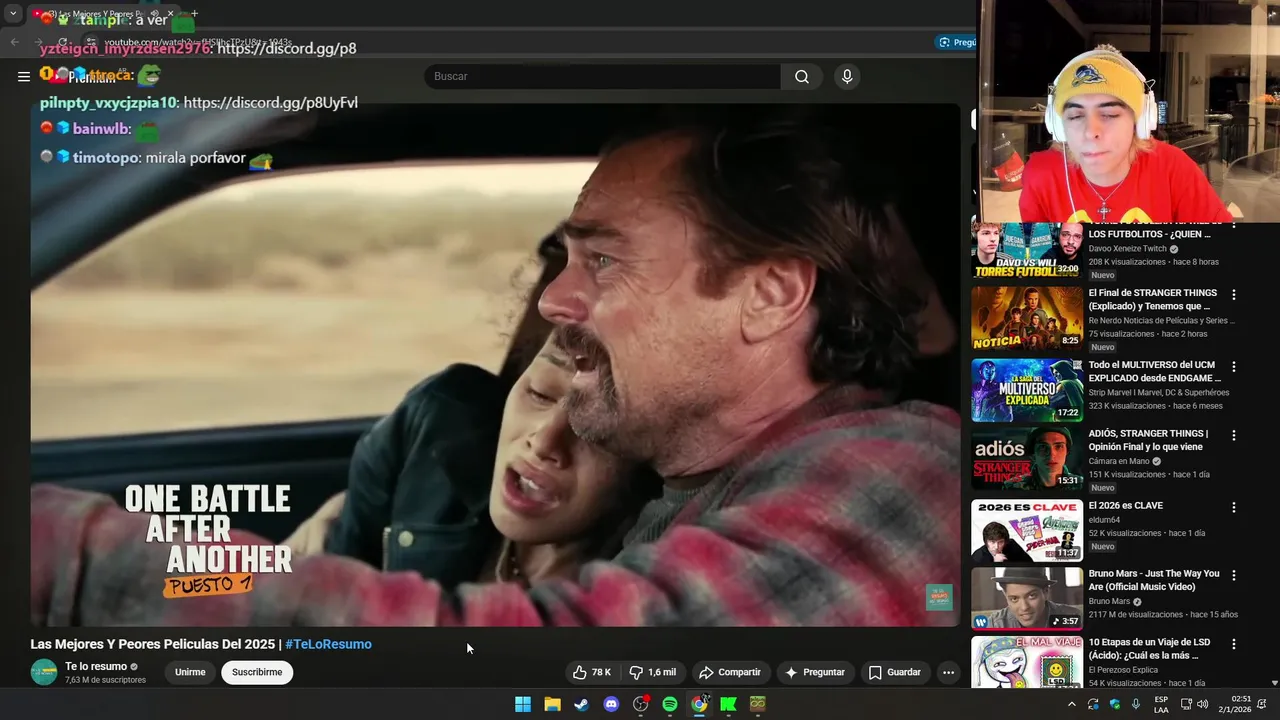Click the Compartir share button
1280x720 pixels.
[730, 672]
